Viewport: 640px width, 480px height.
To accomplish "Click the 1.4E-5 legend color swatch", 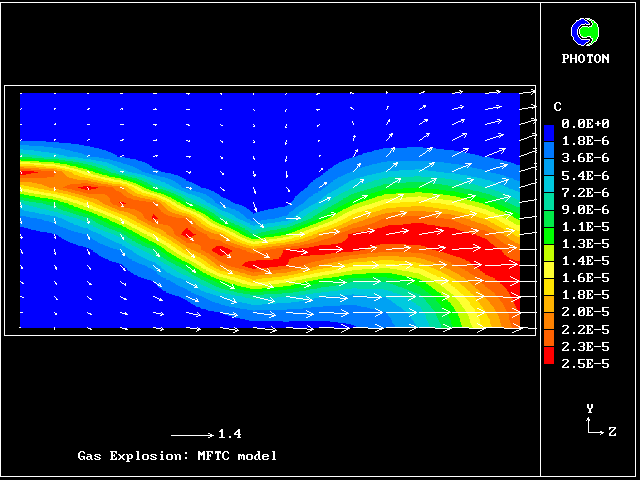I will point(550,260).
